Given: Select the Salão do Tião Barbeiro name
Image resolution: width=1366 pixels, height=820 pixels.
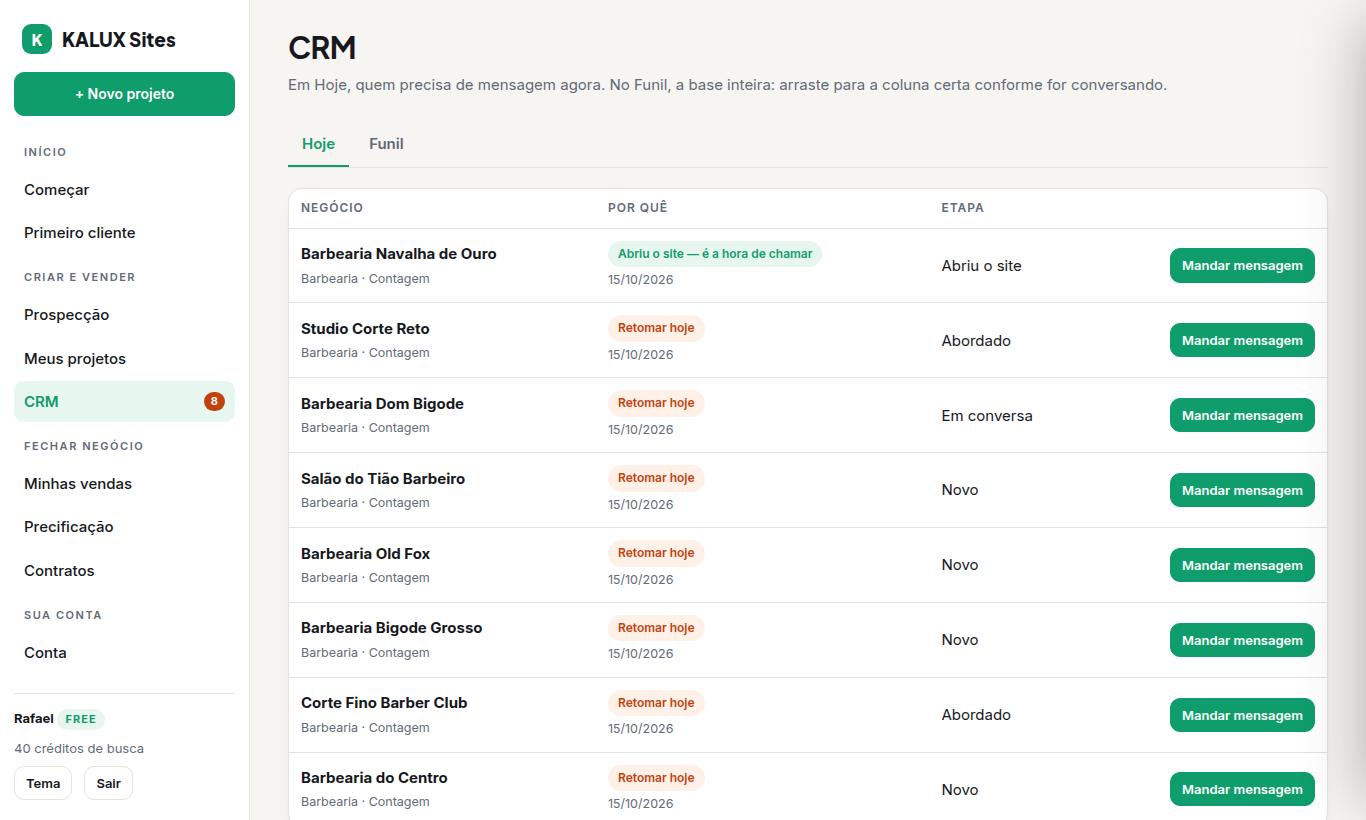Looking at the screenshot, I should [383, 479].
